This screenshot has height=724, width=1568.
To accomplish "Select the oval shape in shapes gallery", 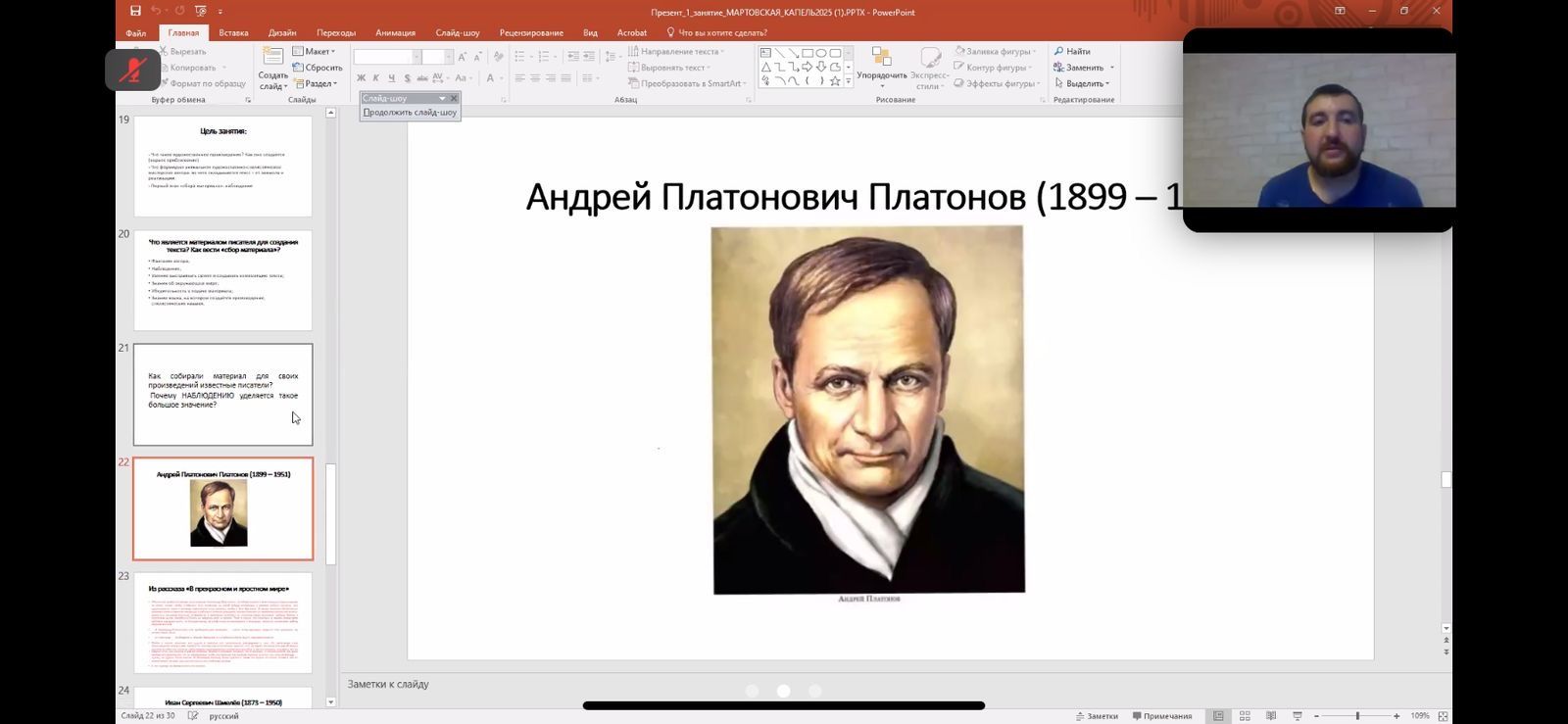I will coord(821,53).
